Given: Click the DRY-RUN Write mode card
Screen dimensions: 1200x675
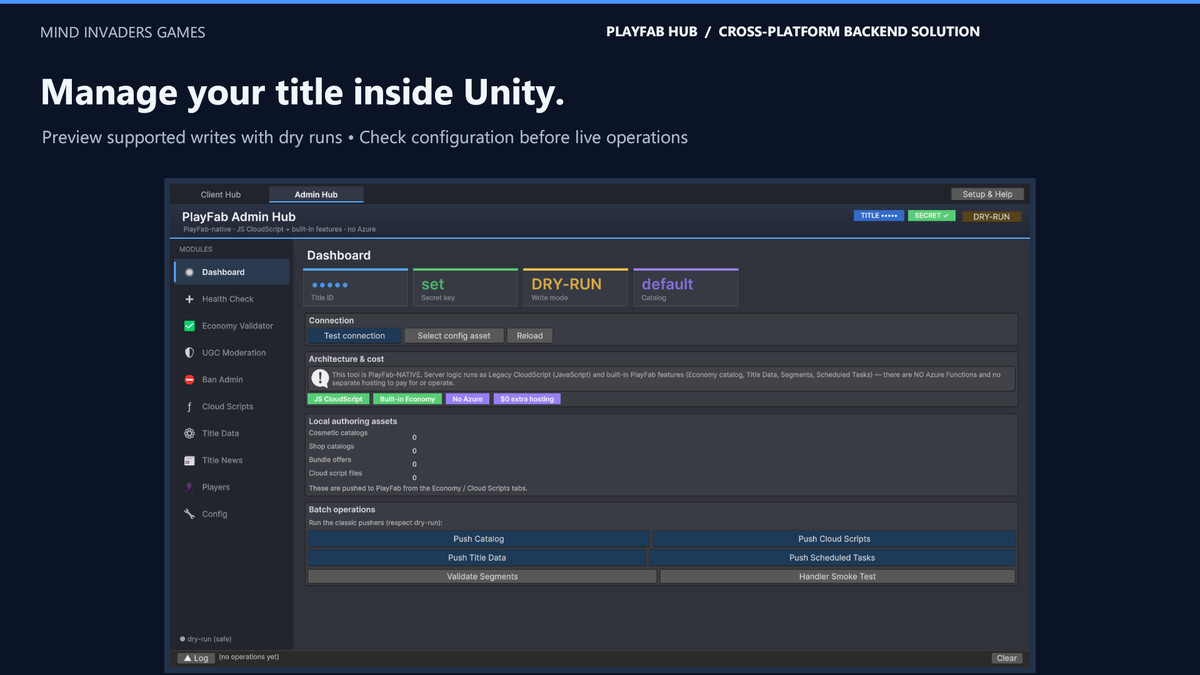Looking at the screenshot, I should [x=575, y=287].
